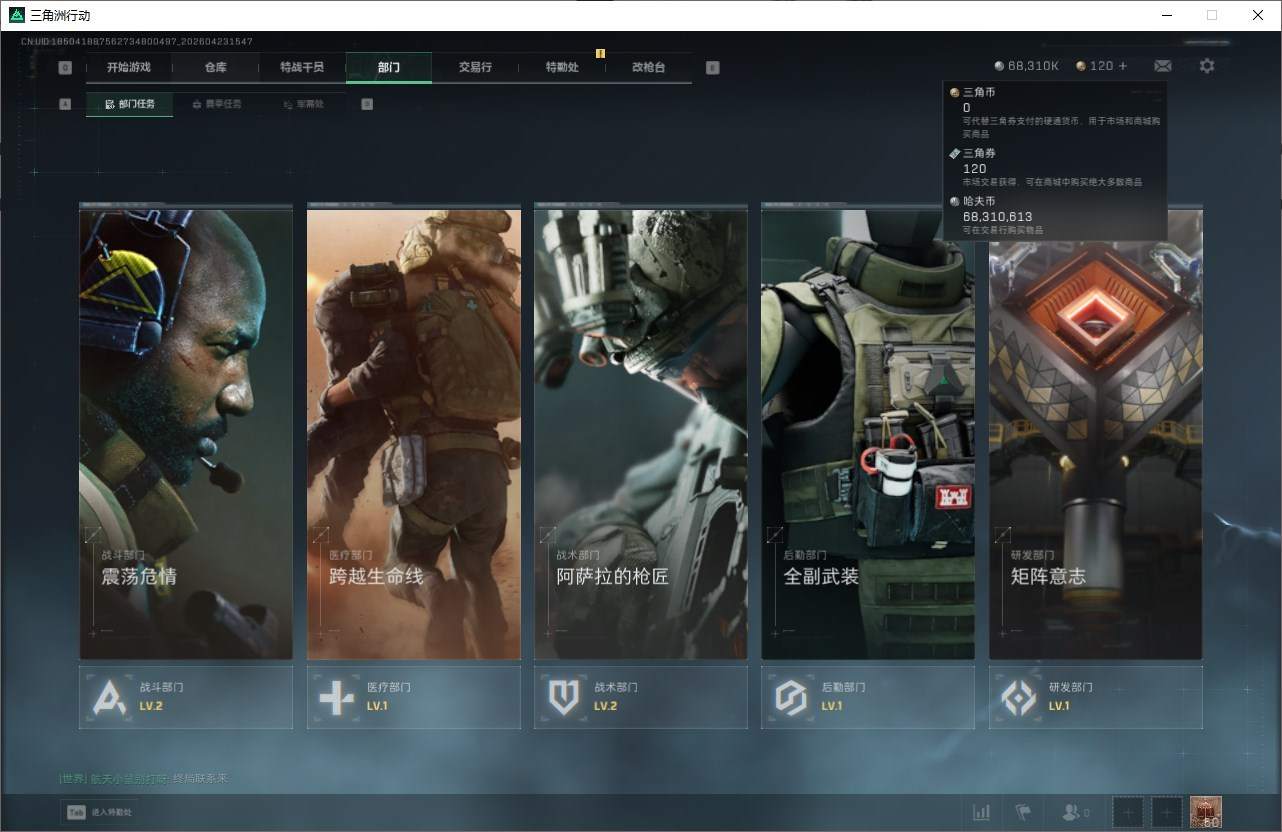Open the 震荡危情 combat department card

coord(186,434)
